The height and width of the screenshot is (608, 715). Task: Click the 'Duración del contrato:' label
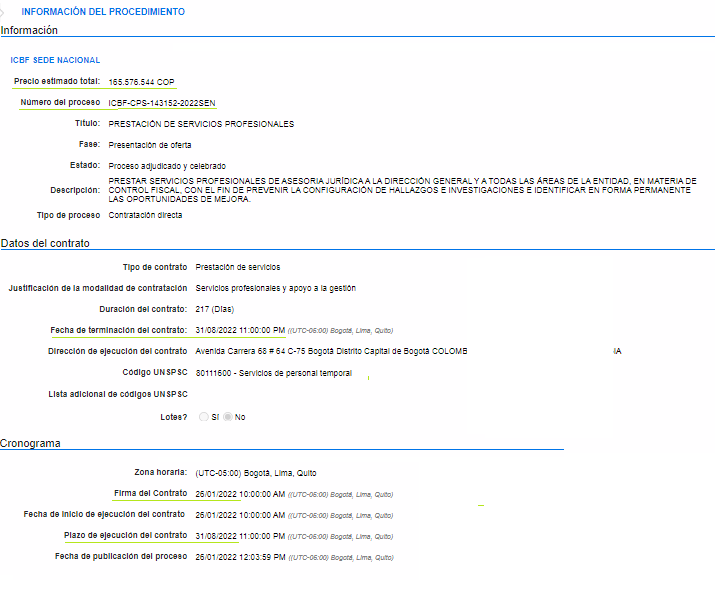[143, 309]
